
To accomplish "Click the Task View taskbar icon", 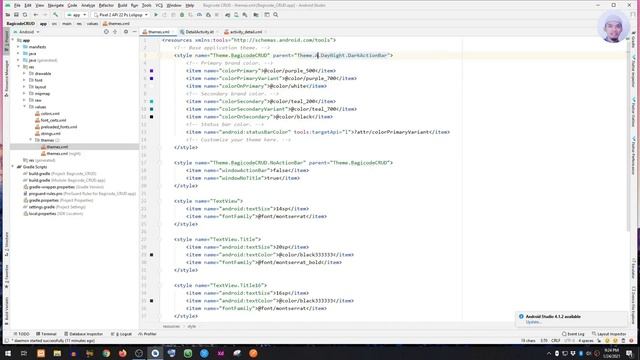I will pyautogui.click(x=24, y=353).
